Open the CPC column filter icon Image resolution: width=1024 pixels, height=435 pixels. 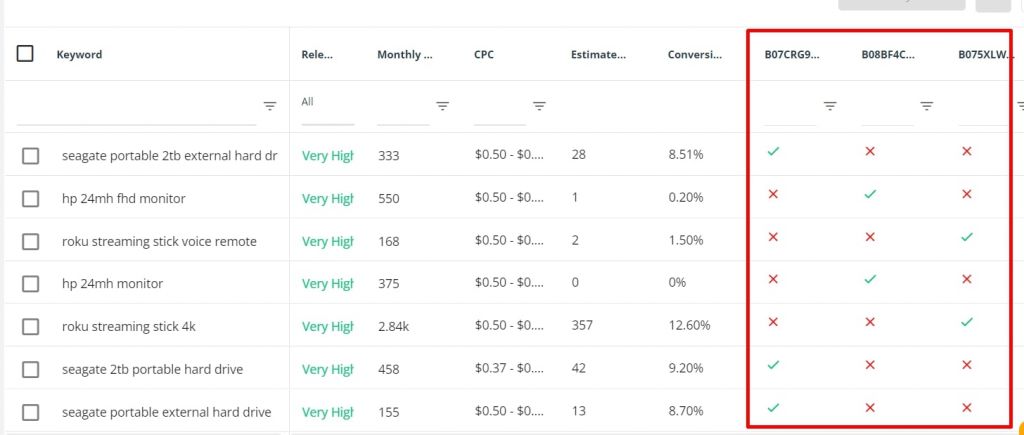point(539,106)
